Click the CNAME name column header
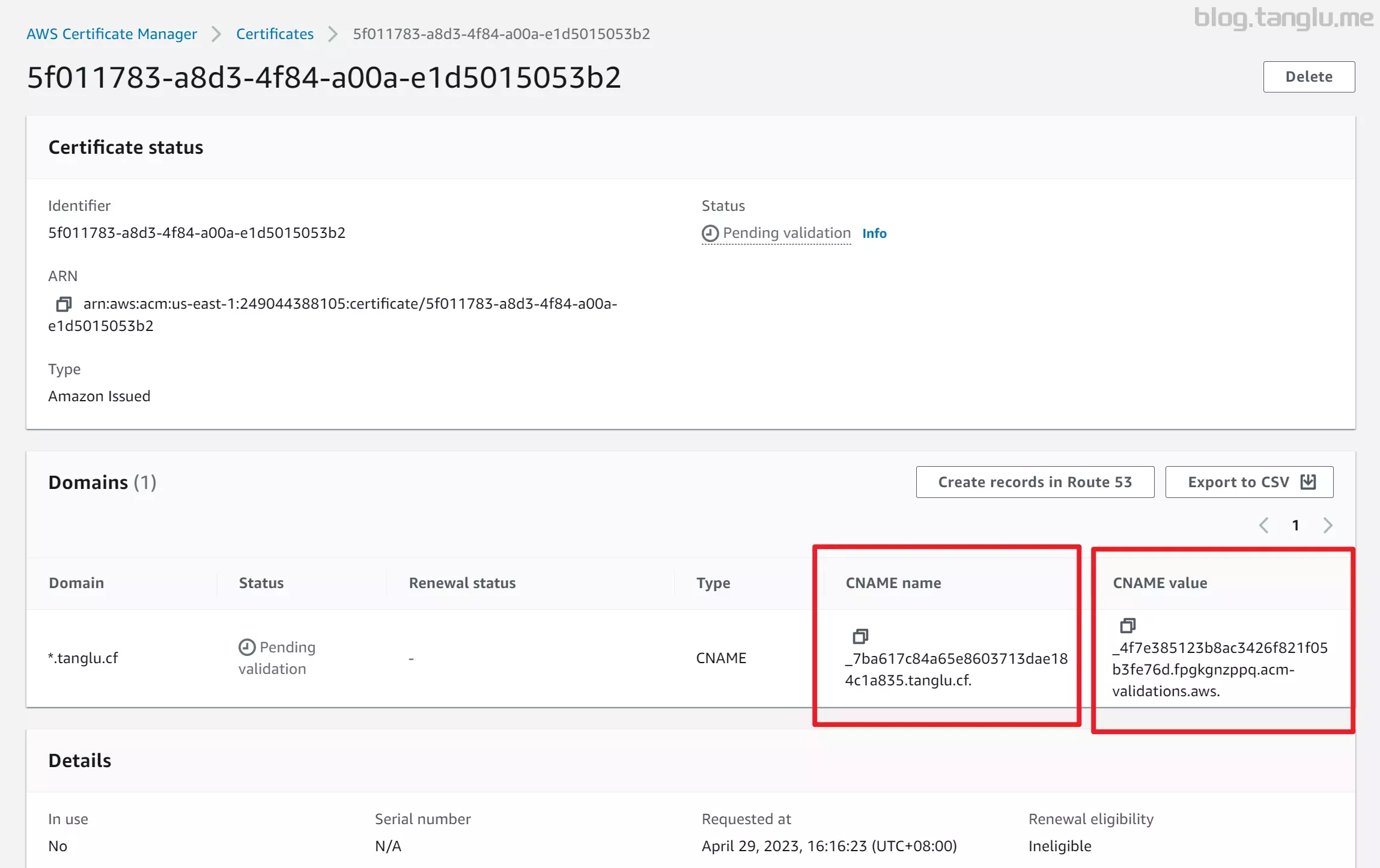Image resolution: width=1380 pixels, height=868 pixels. point(893,583)
